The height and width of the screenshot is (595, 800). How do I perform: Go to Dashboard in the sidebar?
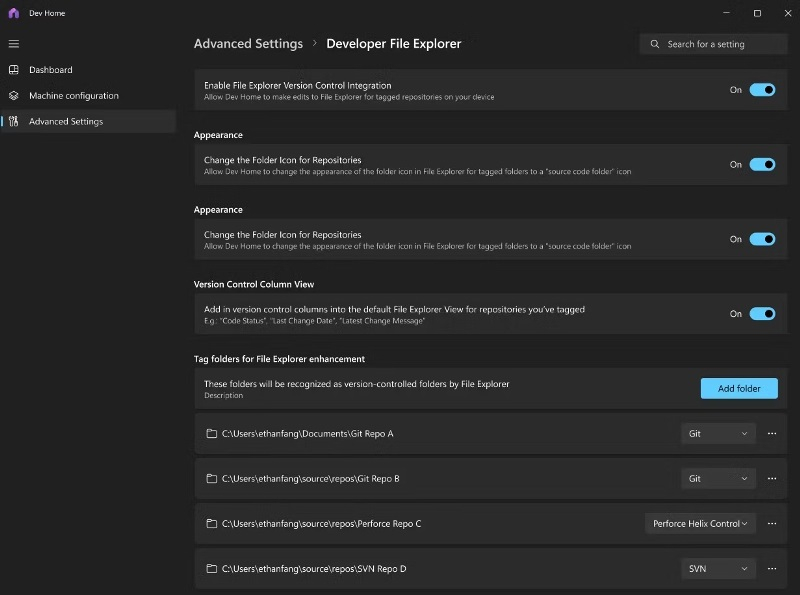pyautogui.click(x=50, y=70)
